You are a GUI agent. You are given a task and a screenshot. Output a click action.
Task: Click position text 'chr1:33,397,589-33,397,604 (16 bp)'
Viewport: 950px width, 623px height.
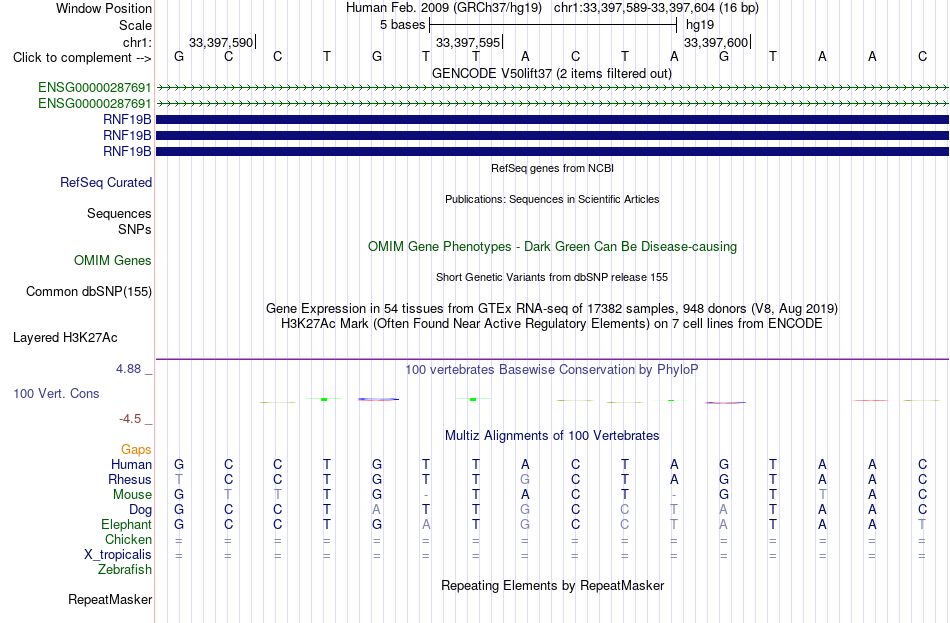pos(656,8)
